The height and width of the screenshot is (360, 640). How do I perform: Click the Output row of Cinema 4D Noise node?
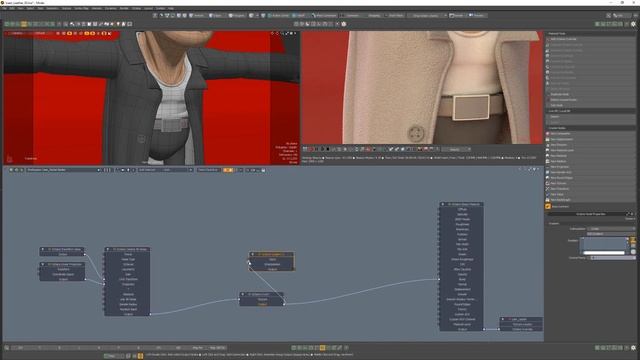pos(128,314)
